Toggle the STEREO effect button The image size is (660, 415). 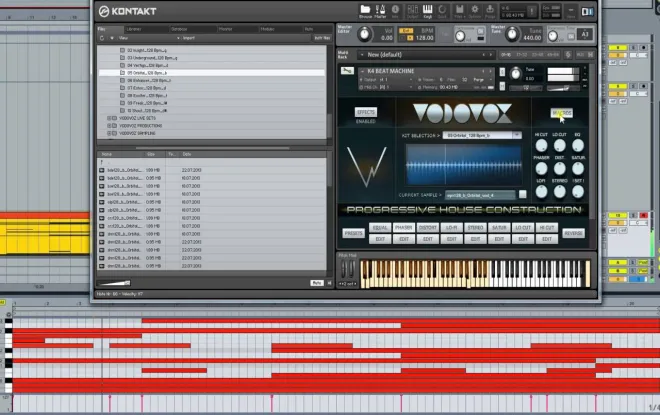pos(475,228)
